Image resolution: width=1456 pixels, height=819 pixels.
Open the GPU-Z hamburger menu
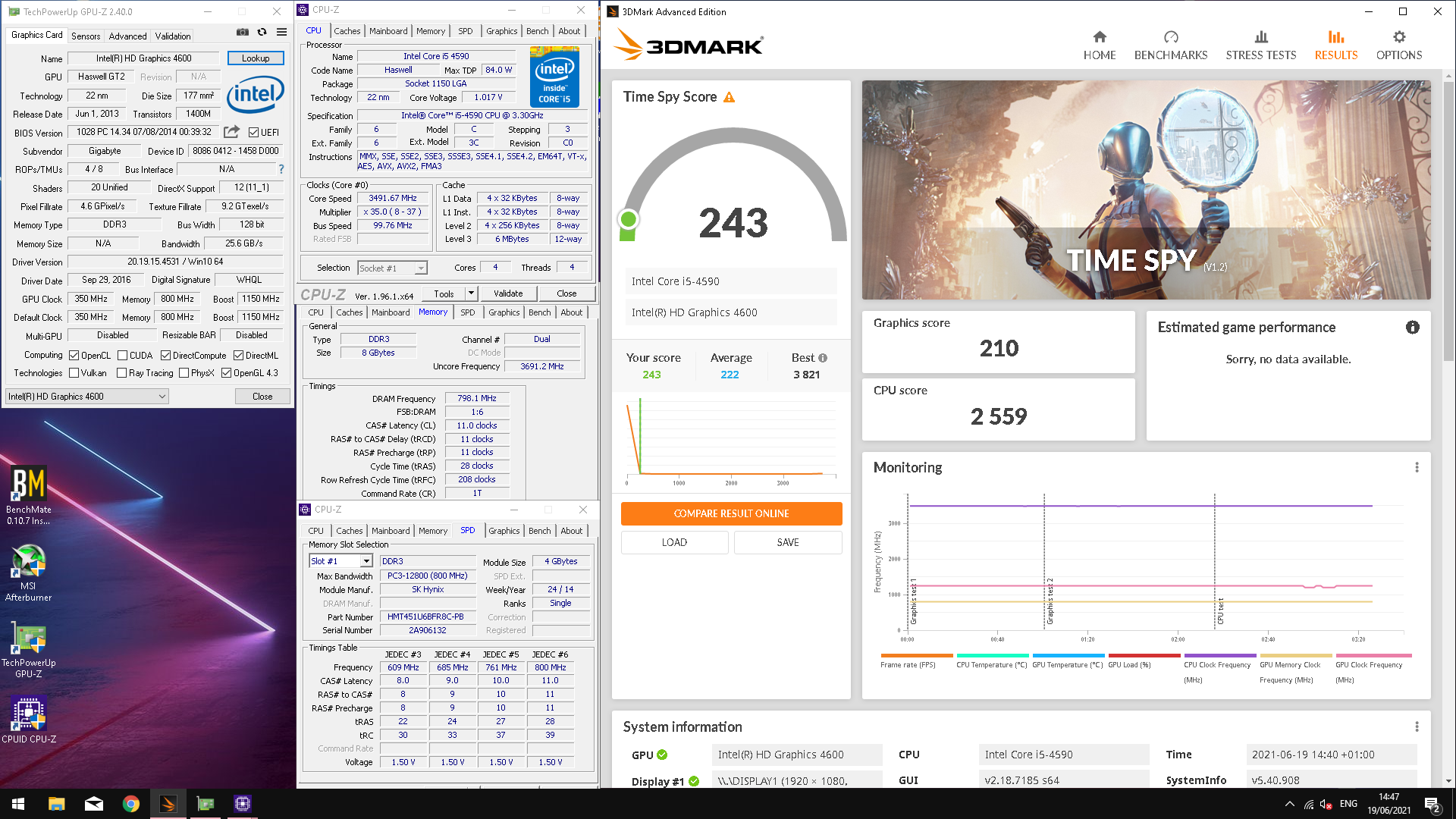click(x=281, y=32)
